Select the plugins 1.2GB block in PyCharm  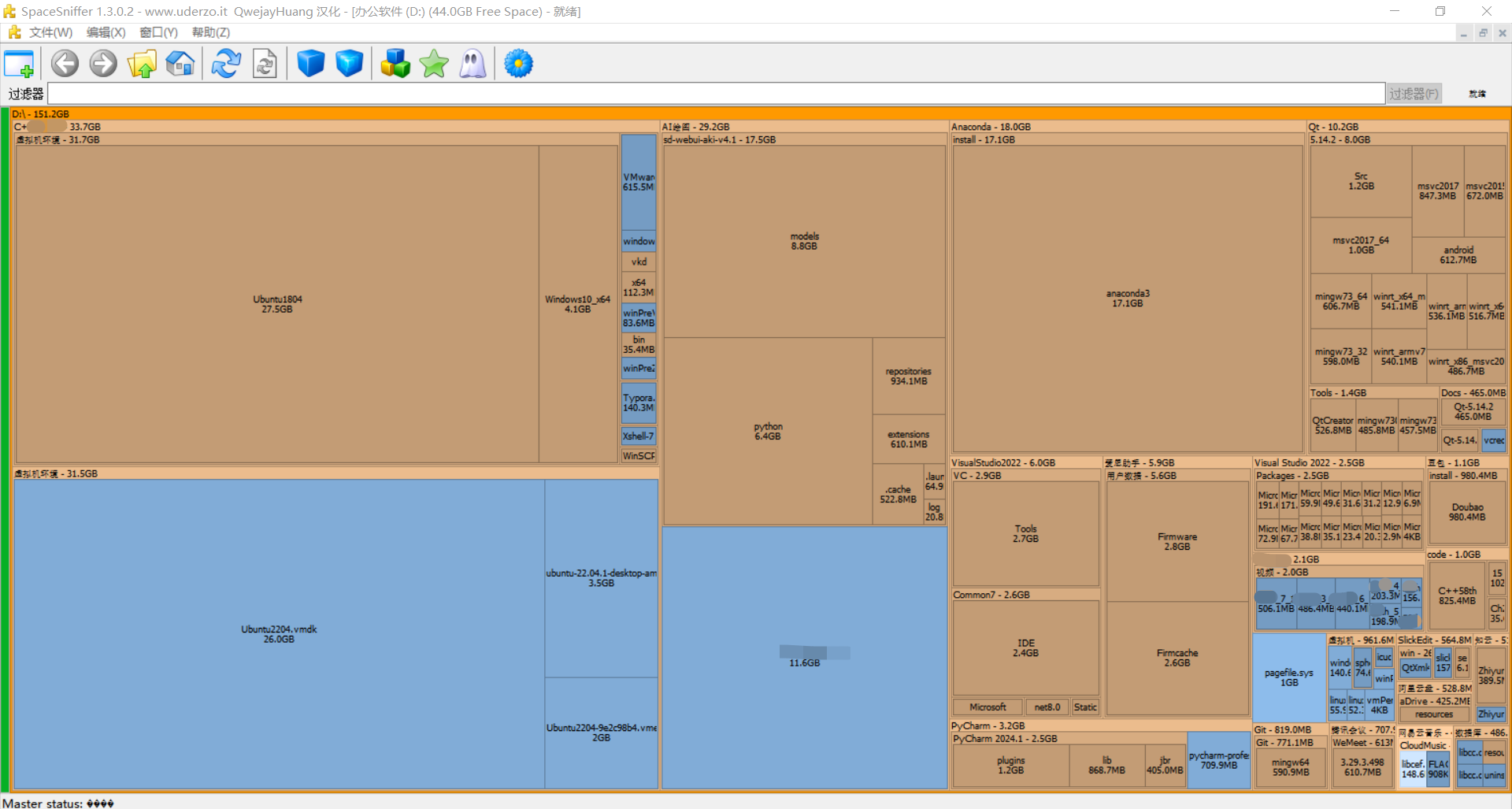pos(1011,765)
